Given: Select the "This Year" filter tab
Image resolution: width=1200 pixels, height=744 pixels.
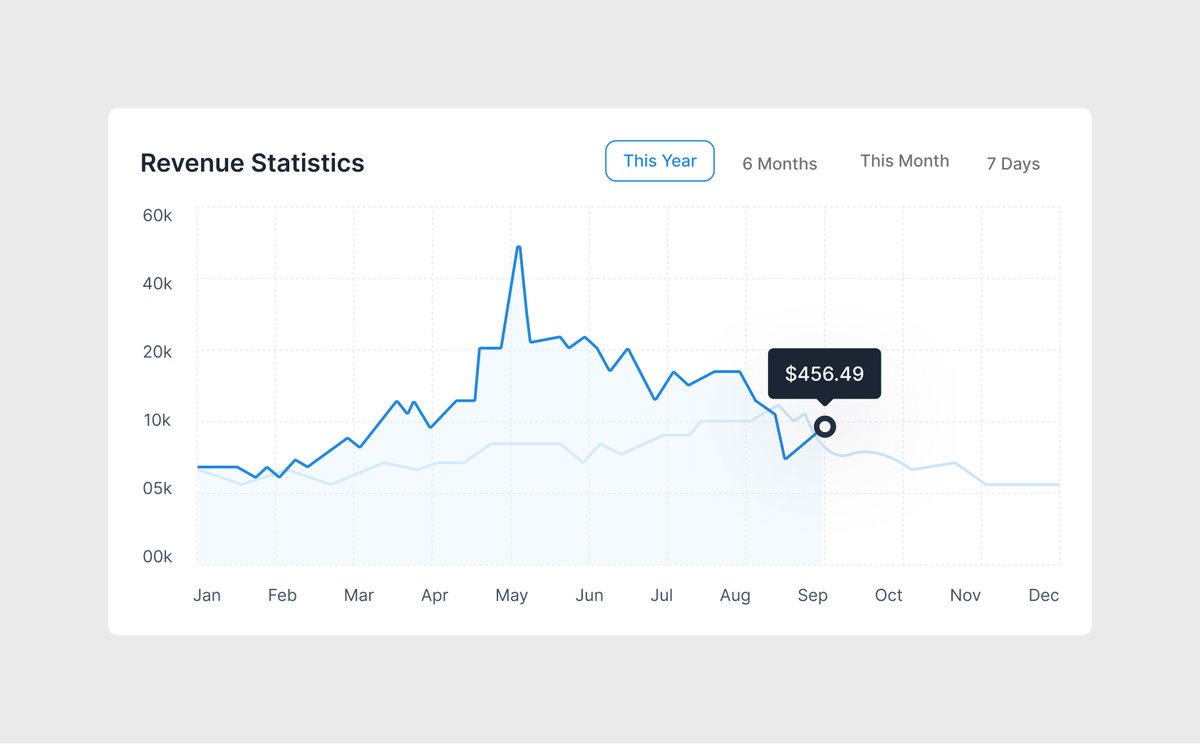Looking at the screenshot, I should 659,161.
